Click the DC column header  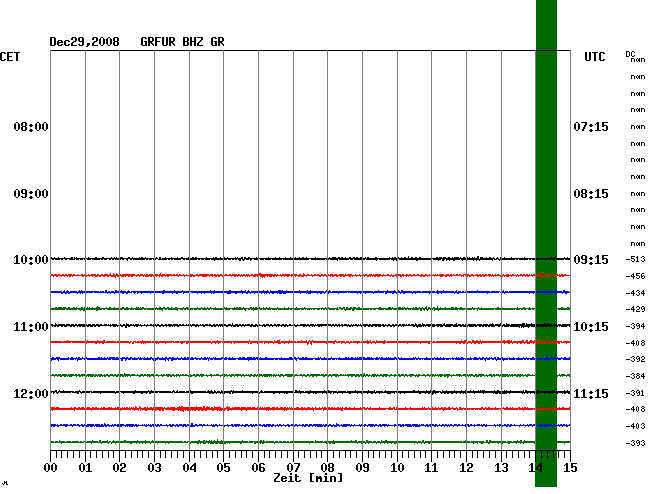630,54
